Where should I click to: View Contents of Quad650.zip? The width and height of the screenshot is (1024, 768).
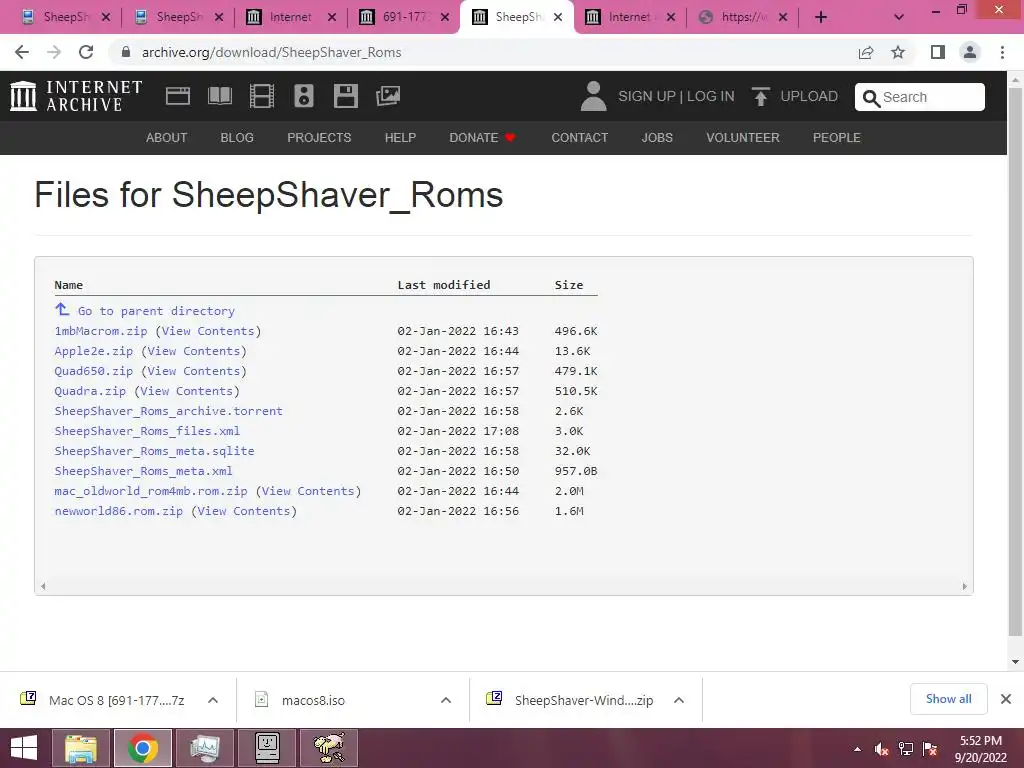tap(193, 371)
